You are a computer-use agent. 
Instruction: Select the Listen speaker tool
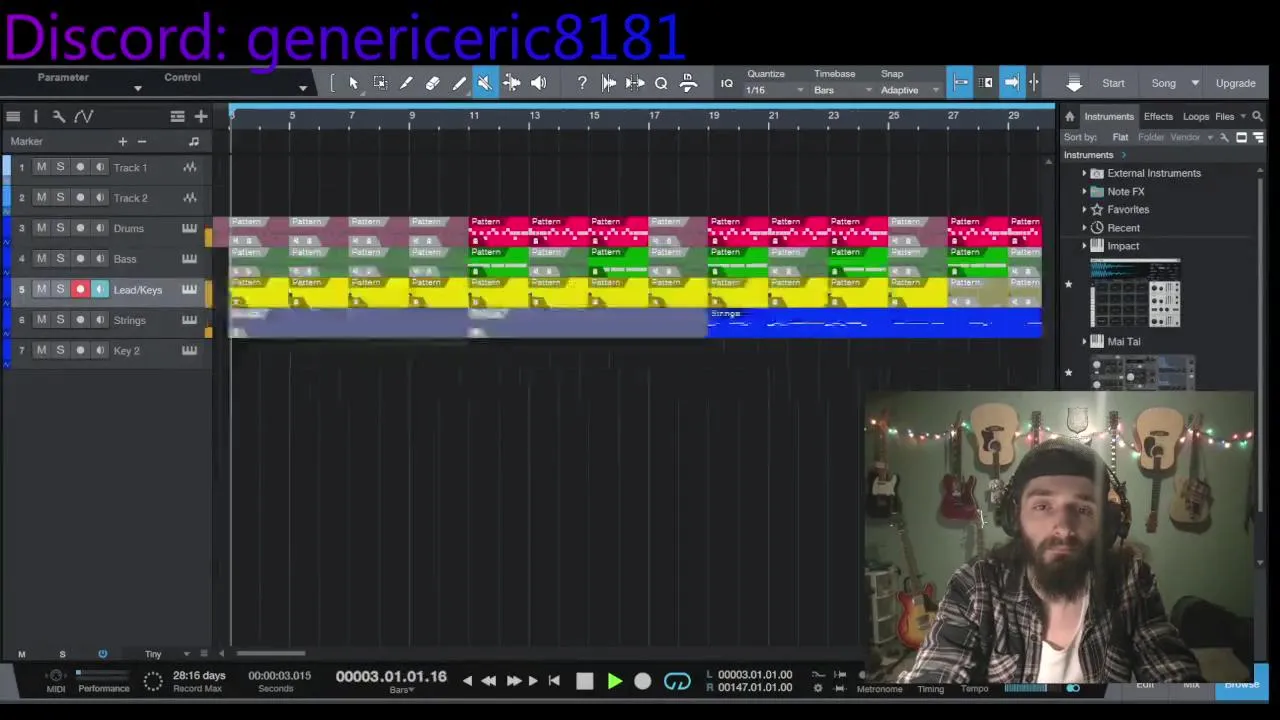[x=538, y=84]
